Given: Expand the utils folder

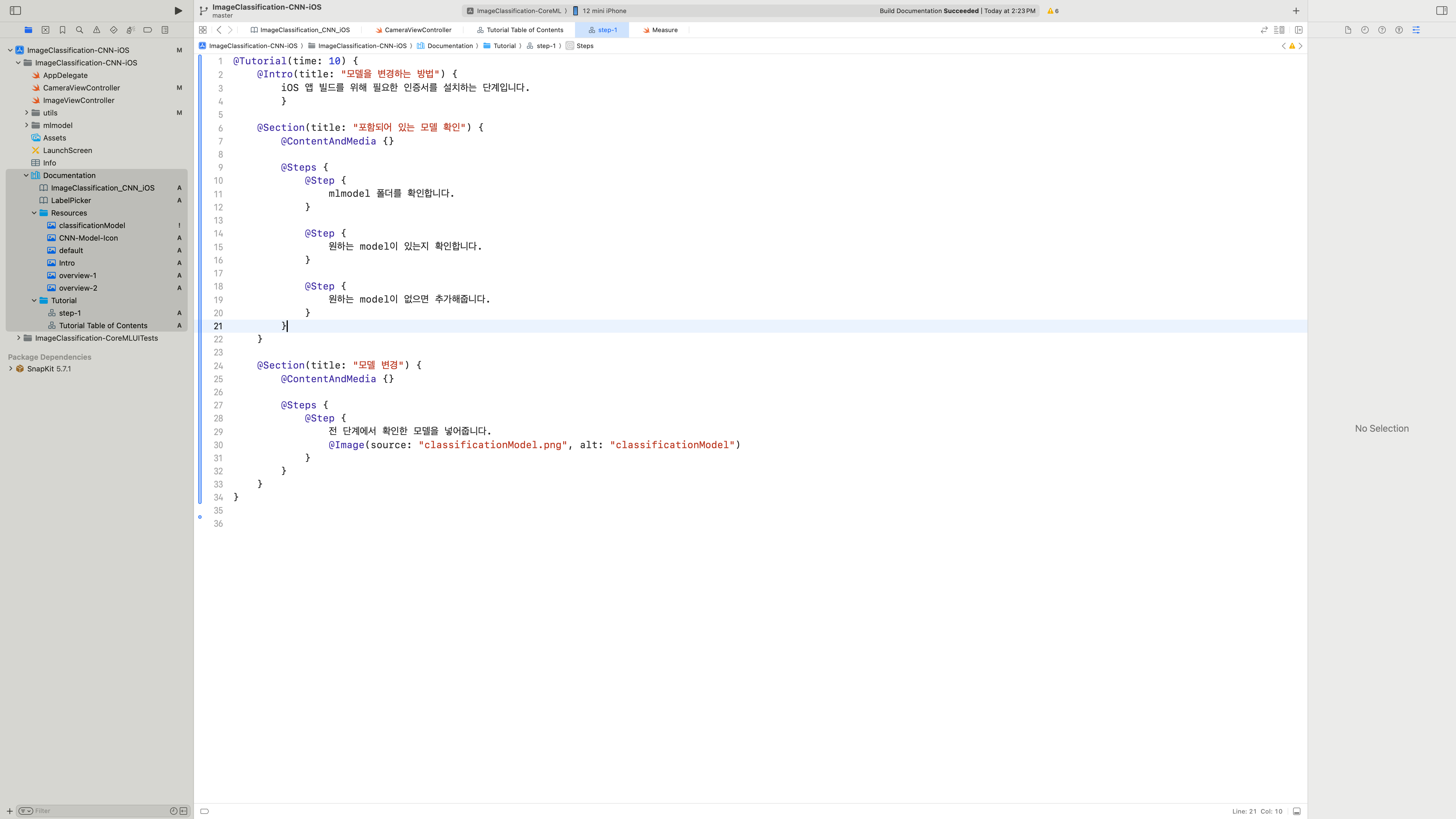Looking at the screenshot, I should click(26, 113).
